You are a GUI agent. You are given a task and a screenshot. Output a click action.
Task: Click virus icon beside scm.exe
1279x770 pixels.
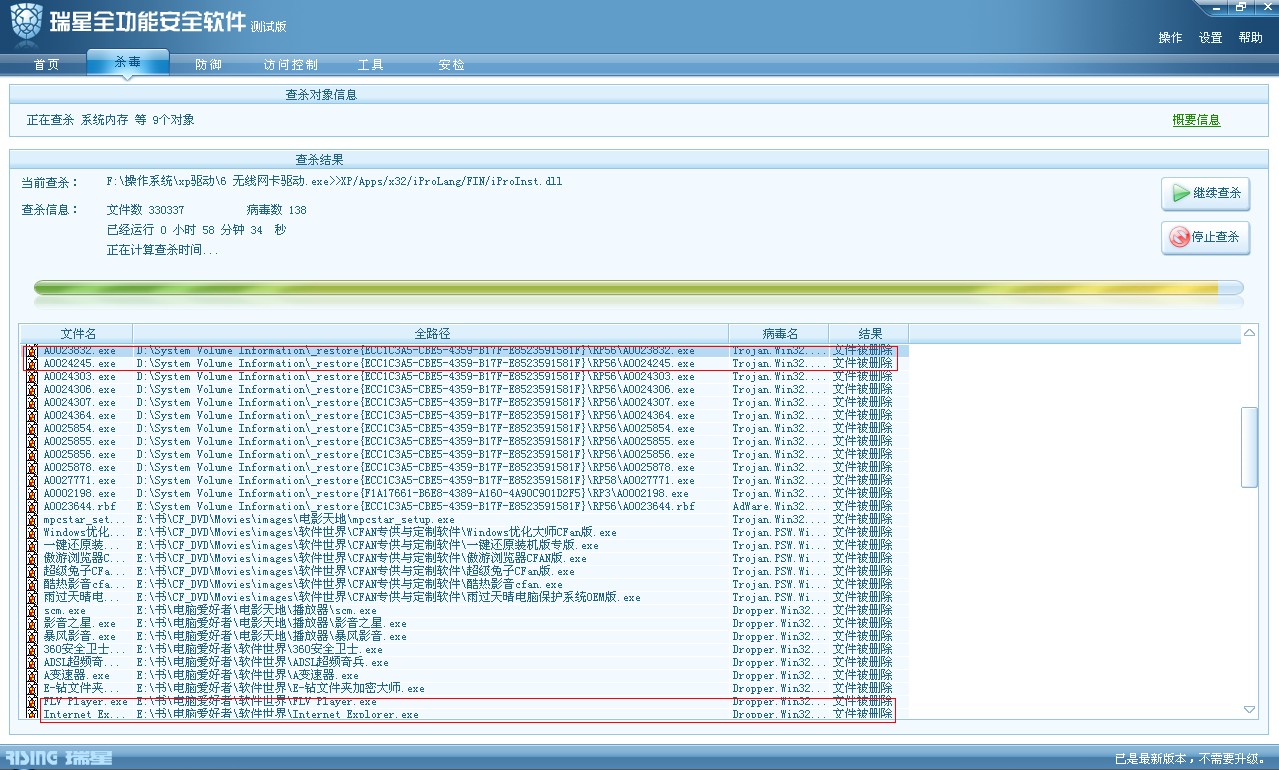[x=32, y=611]
